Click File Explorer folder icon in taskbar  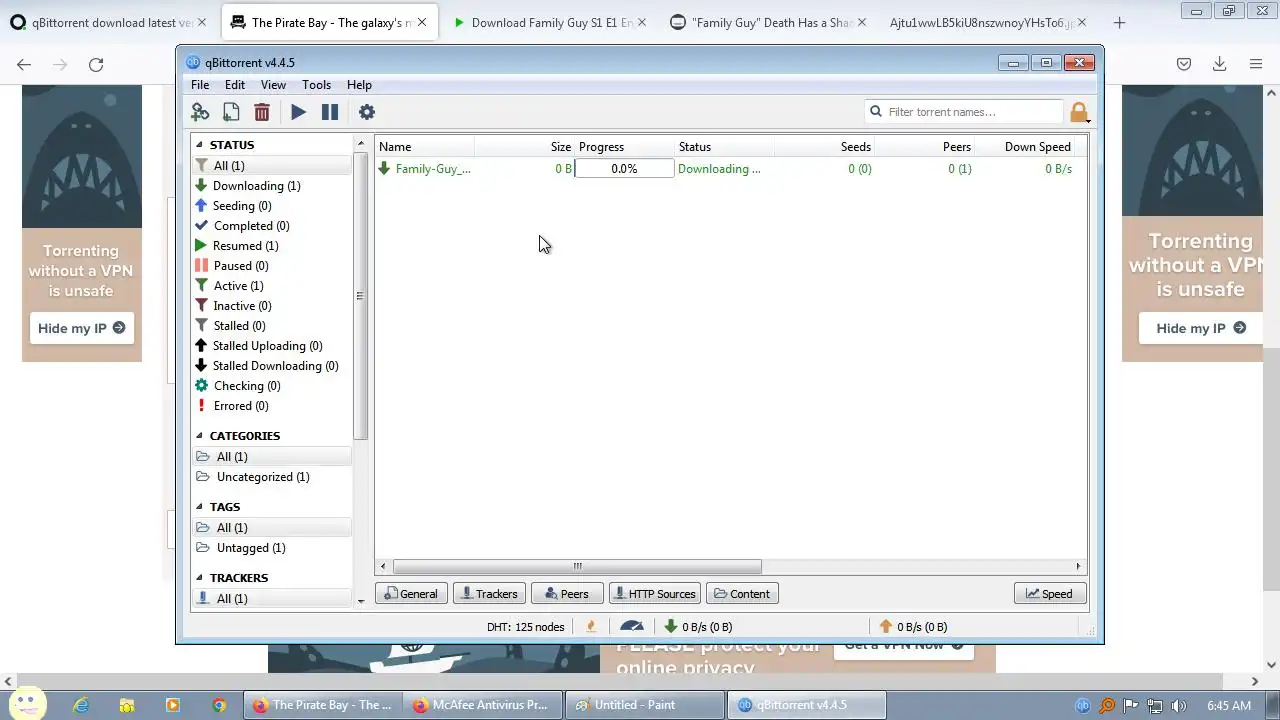[127, 705]
